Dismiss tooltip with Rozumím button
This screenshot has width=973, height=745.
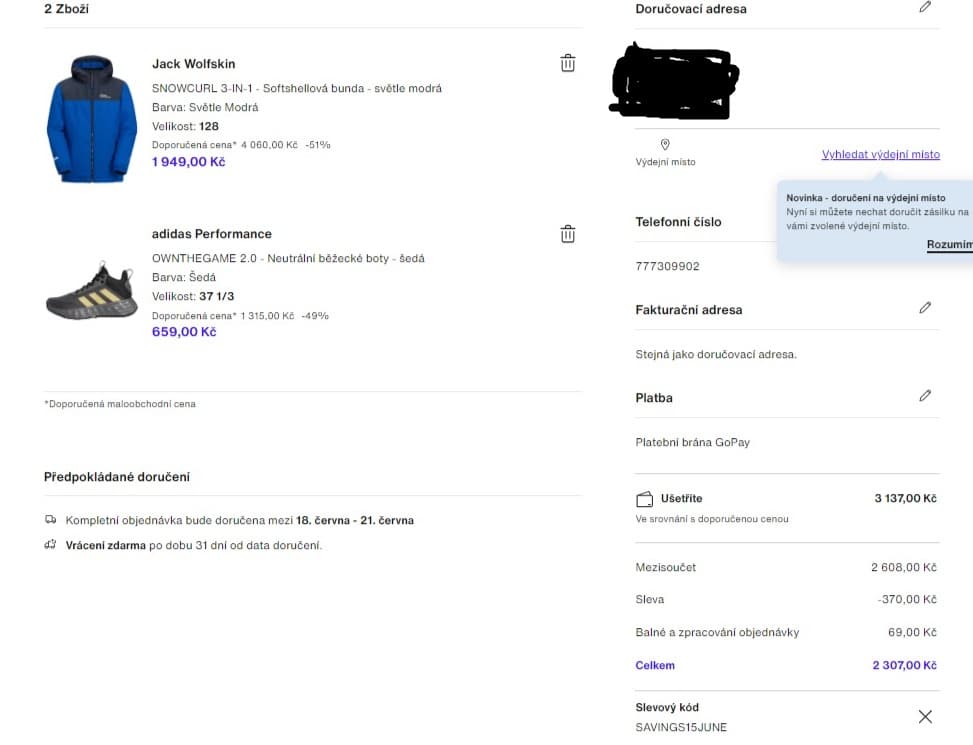tap(949, 244)
